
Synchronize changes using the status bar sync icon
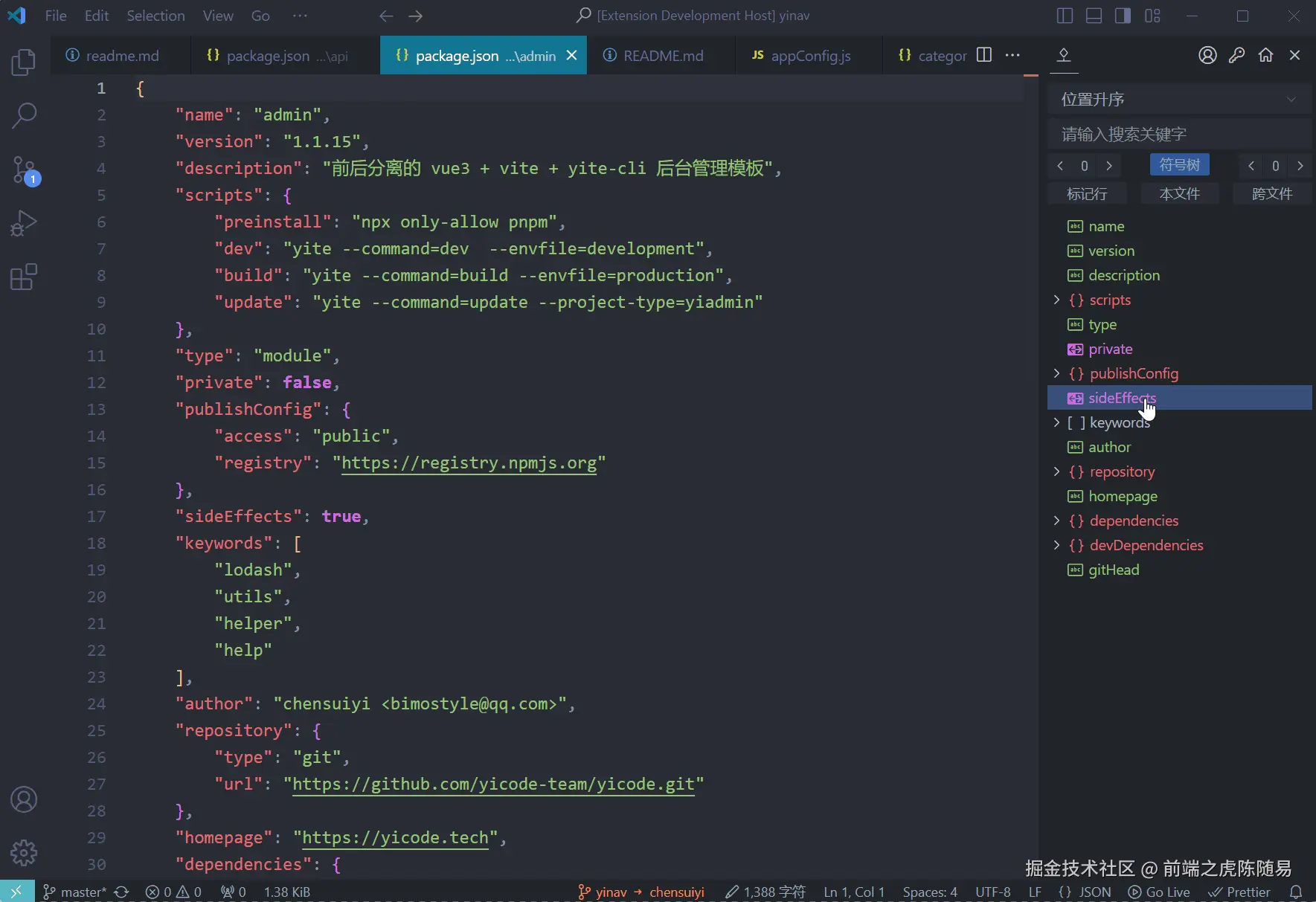[122, 892]
